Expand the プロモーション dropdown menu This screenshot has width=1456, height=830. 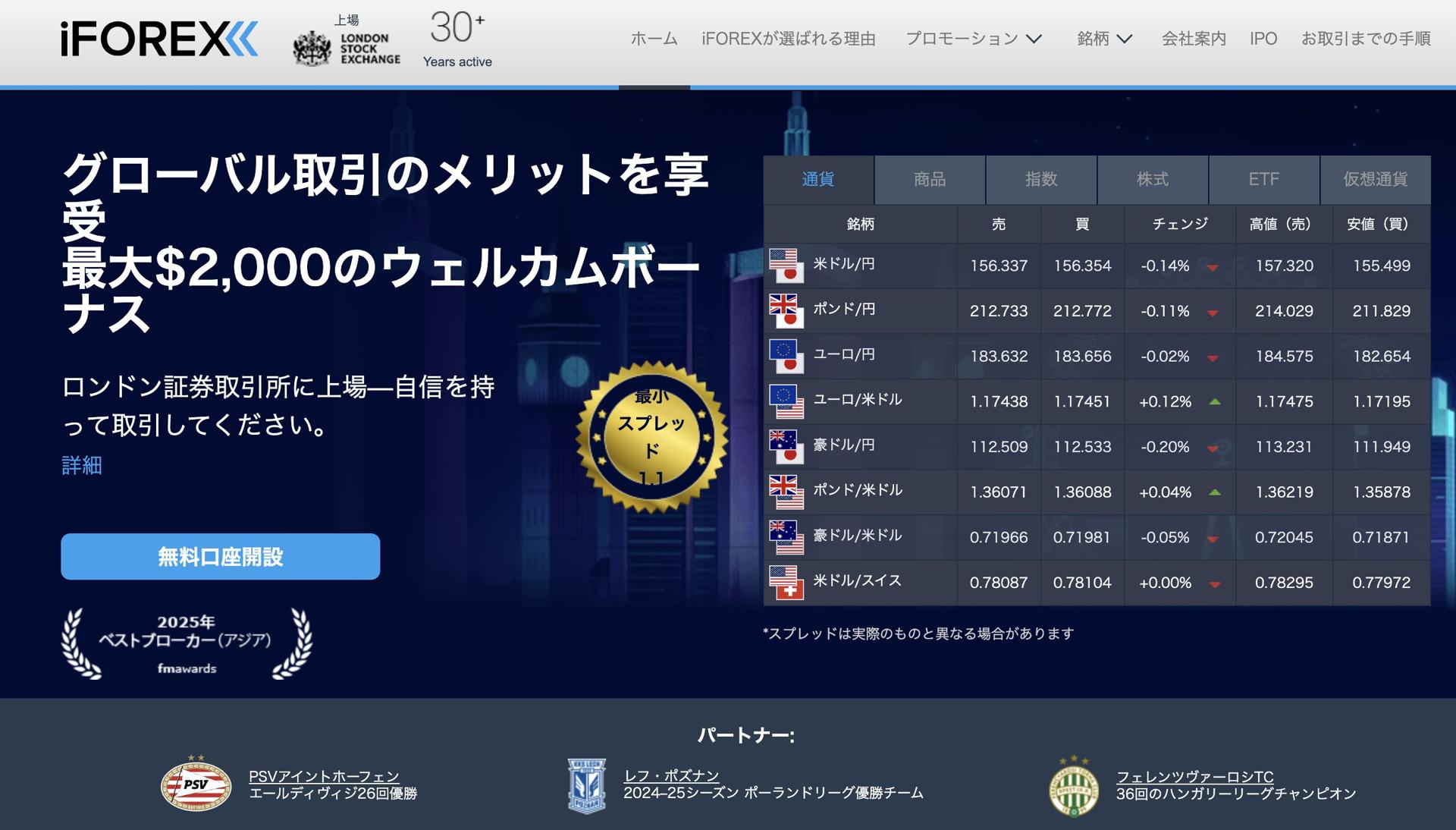pyautogui.click(x=974, y=39)
